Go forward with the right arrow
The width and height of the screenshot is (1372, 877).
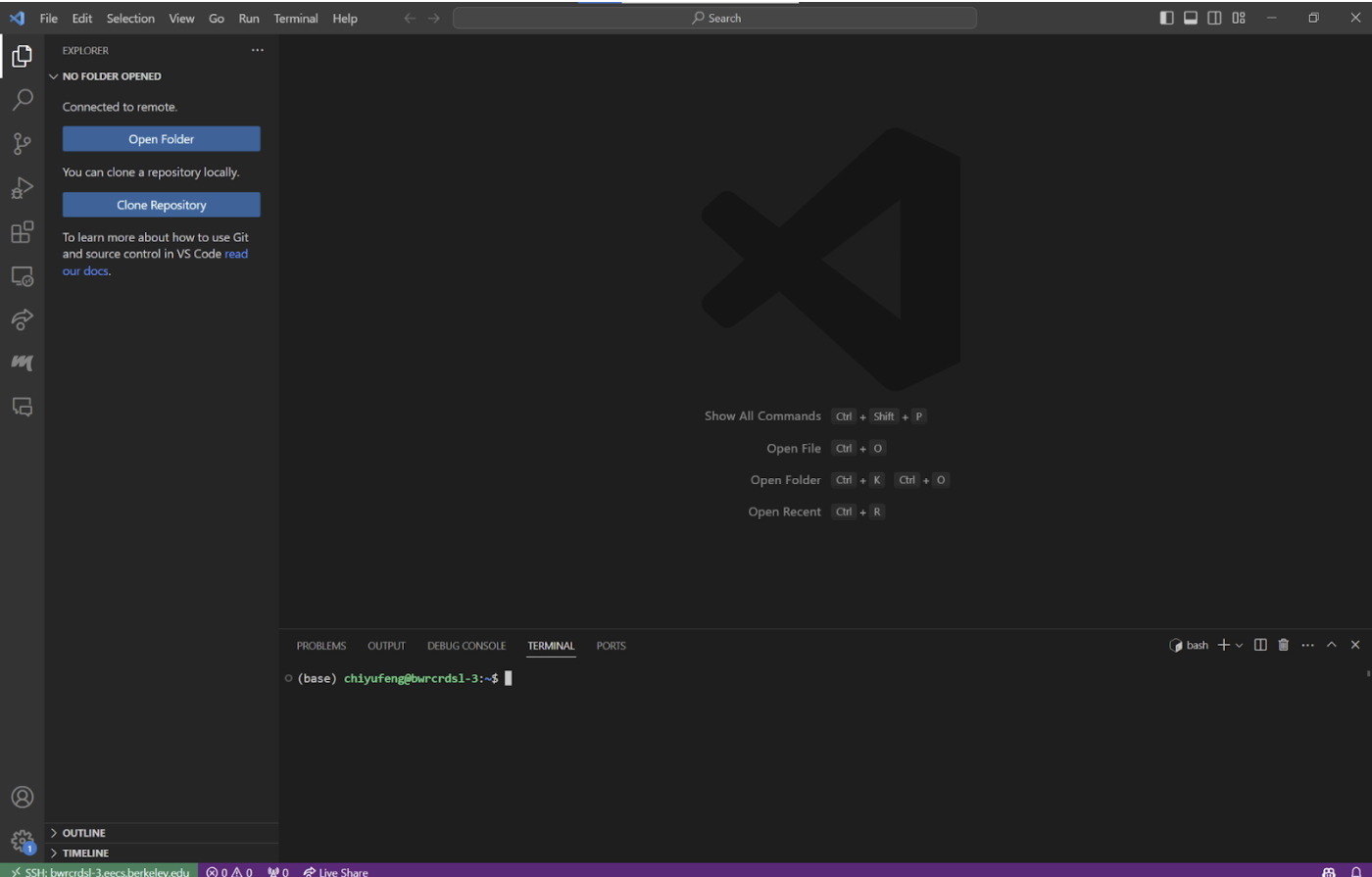[x=434, y=18]
